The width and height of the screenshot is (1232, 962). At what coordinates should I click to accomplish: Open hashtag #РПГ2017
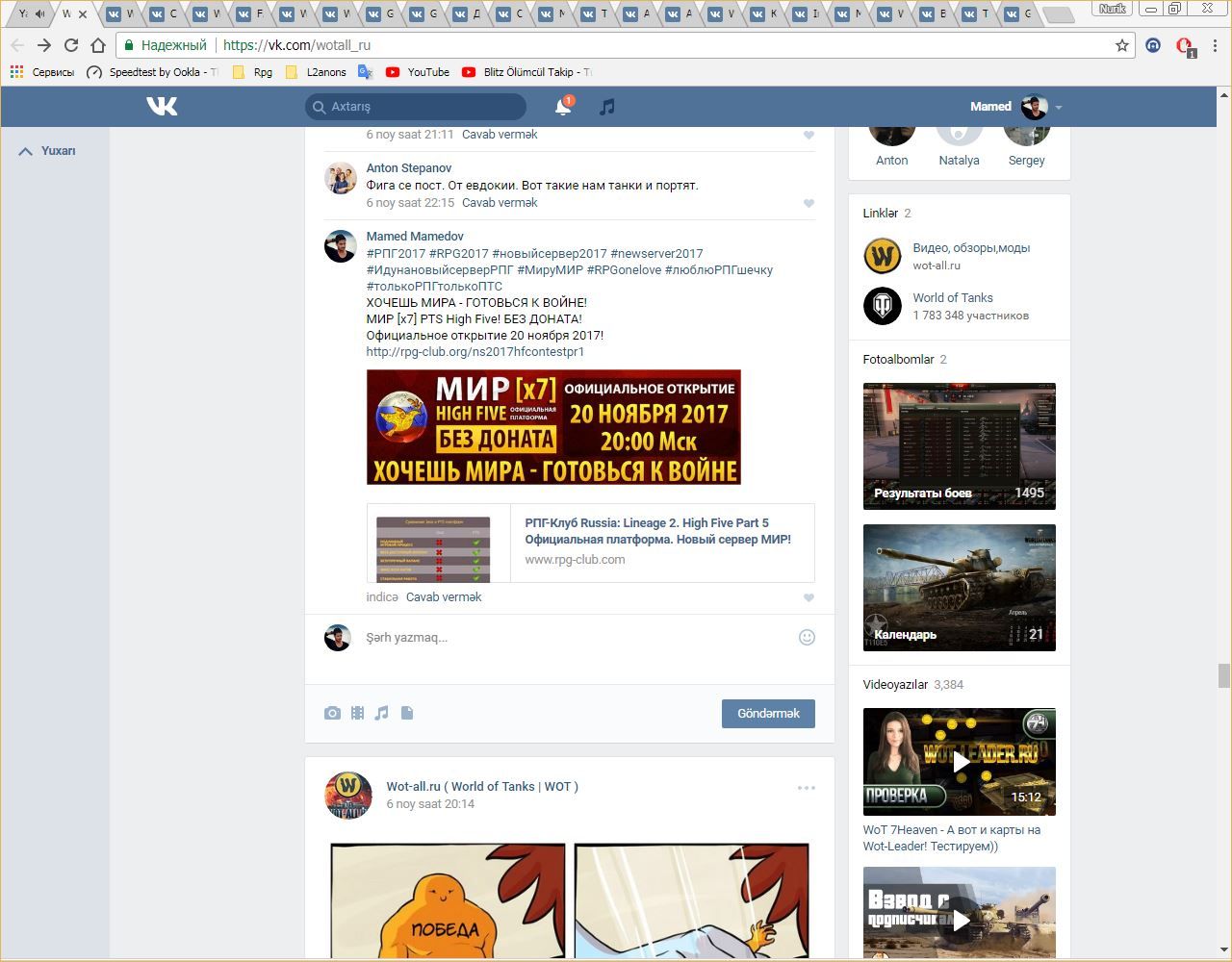[396, 254]
